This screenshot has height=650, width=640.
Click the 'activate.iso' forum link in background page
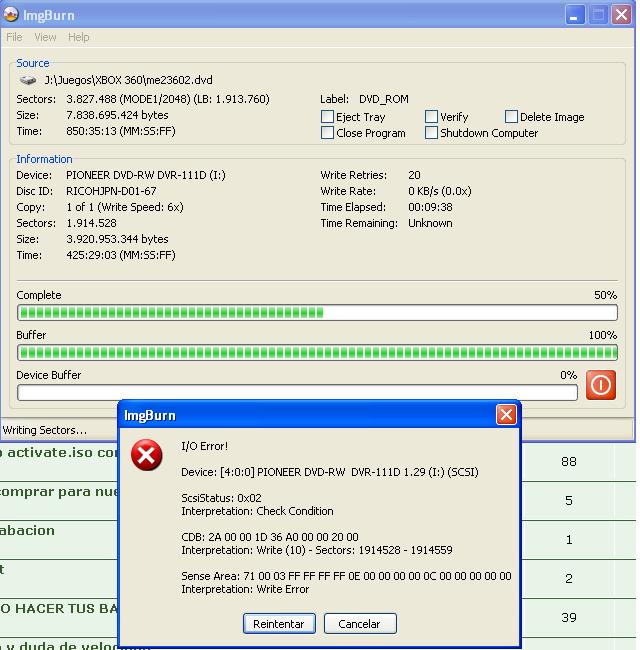coord(58,453)
